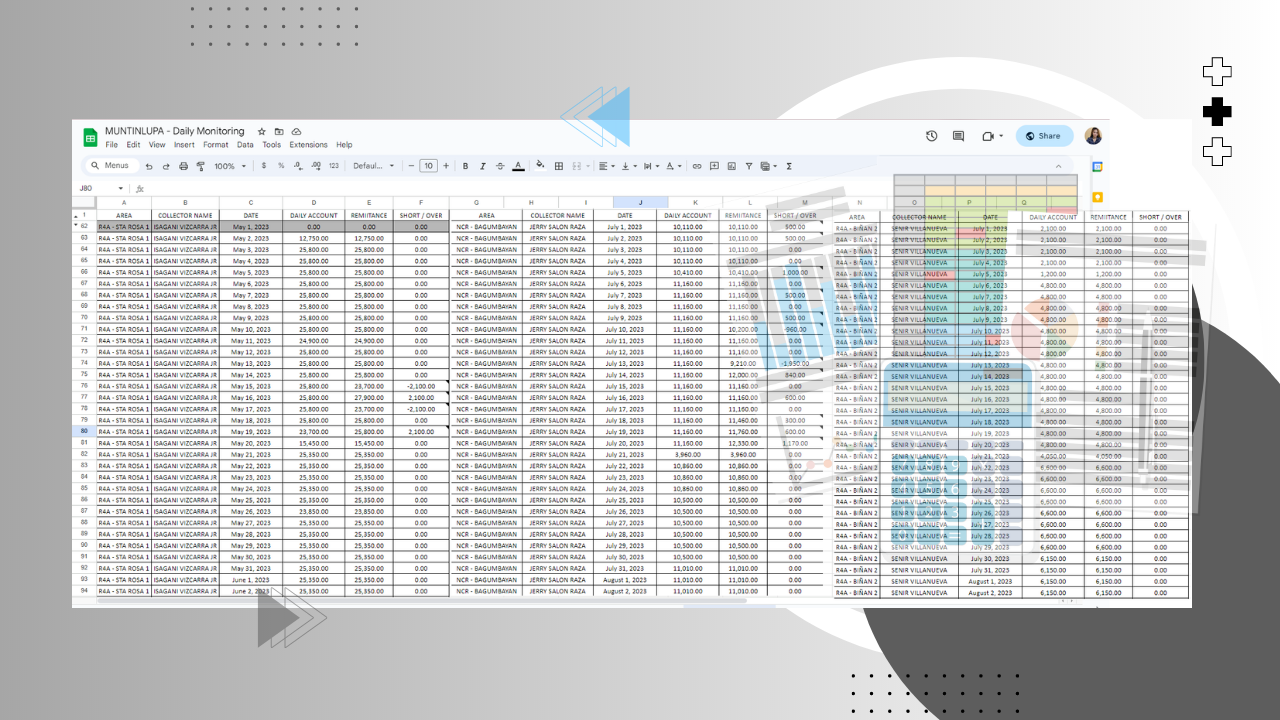Screen dimensions: 1280x720
Task: Insert a chart
Action: (x=731, y=166)
